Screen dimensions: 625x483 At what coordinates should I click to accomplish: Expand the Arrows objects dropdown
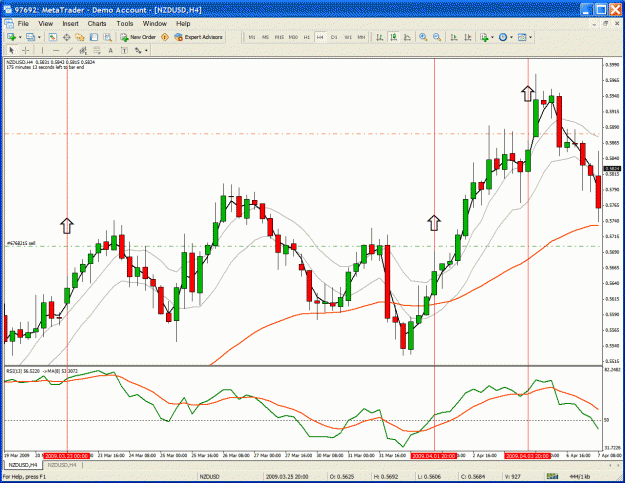[146, 51]
